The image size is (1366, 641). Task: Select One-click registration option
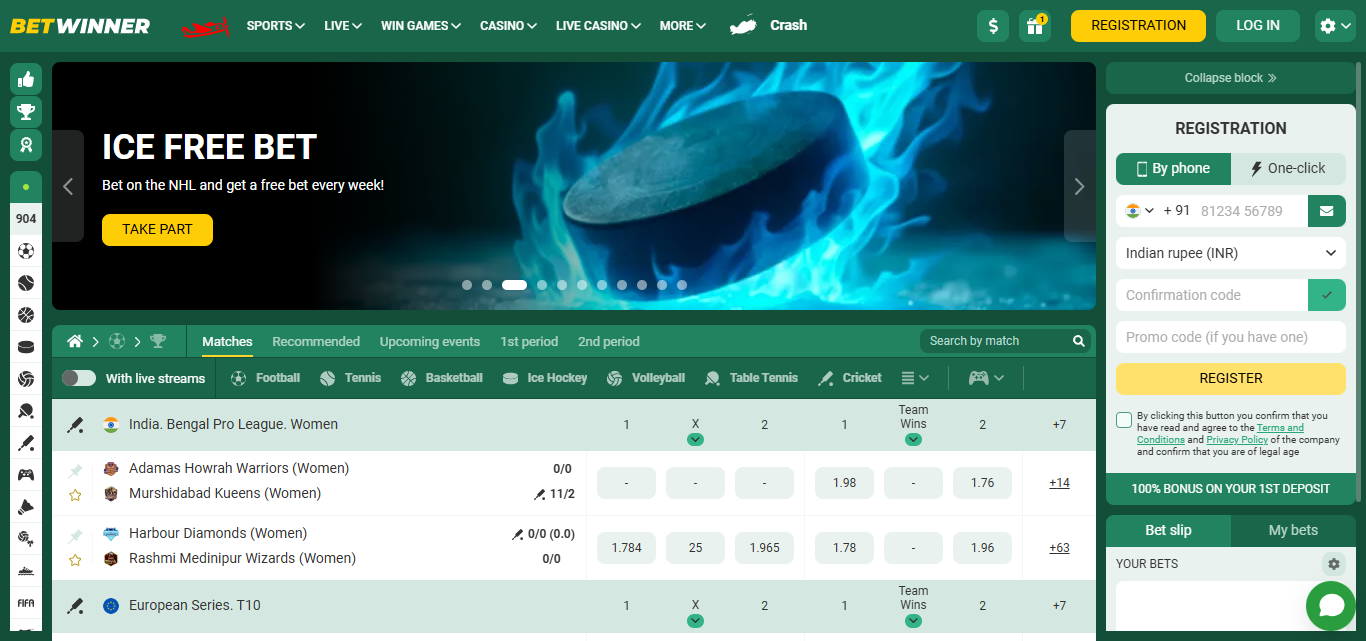(x=1288, y=168)
